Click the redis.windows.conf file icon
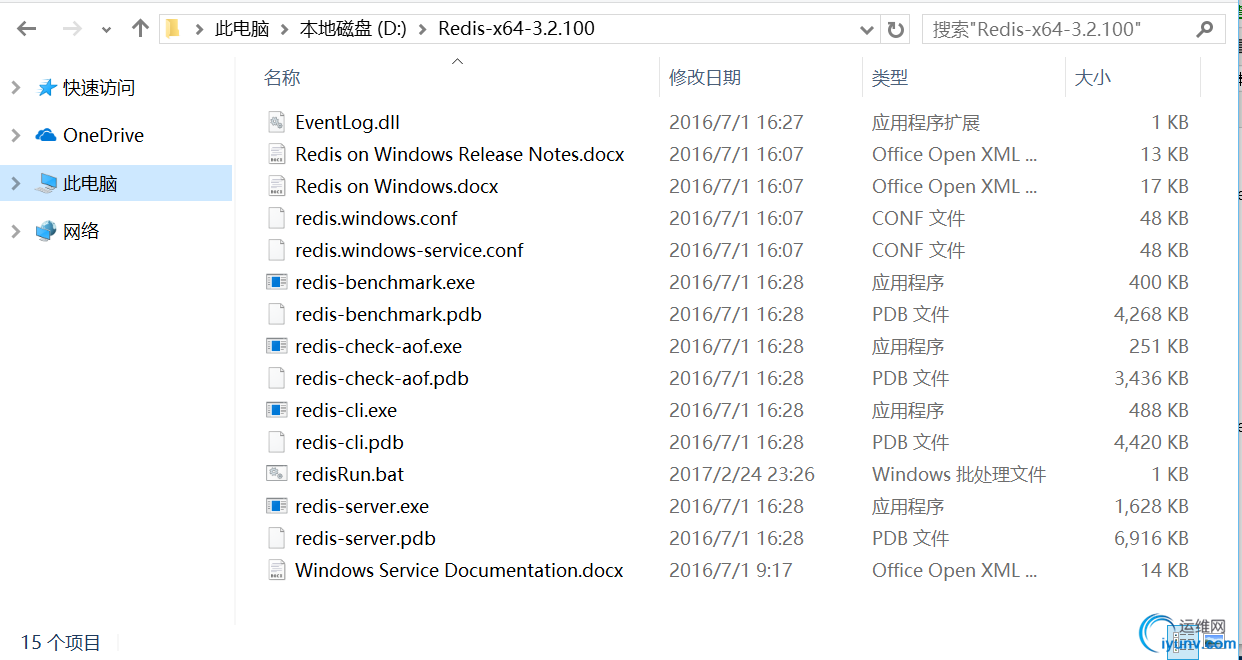Viewport: 1242px width, 660px height. pos(277,218)
